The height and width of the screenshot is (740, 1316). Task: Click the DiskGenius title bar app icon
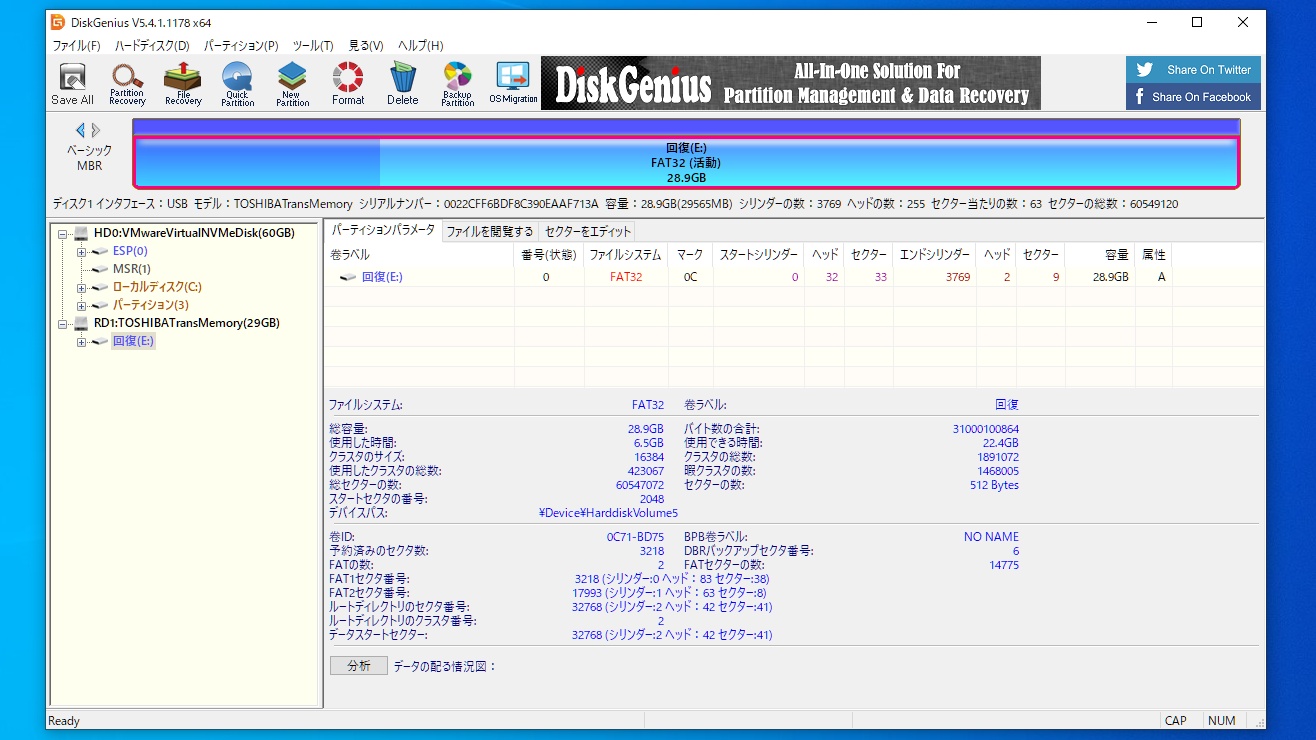[58, 22]
